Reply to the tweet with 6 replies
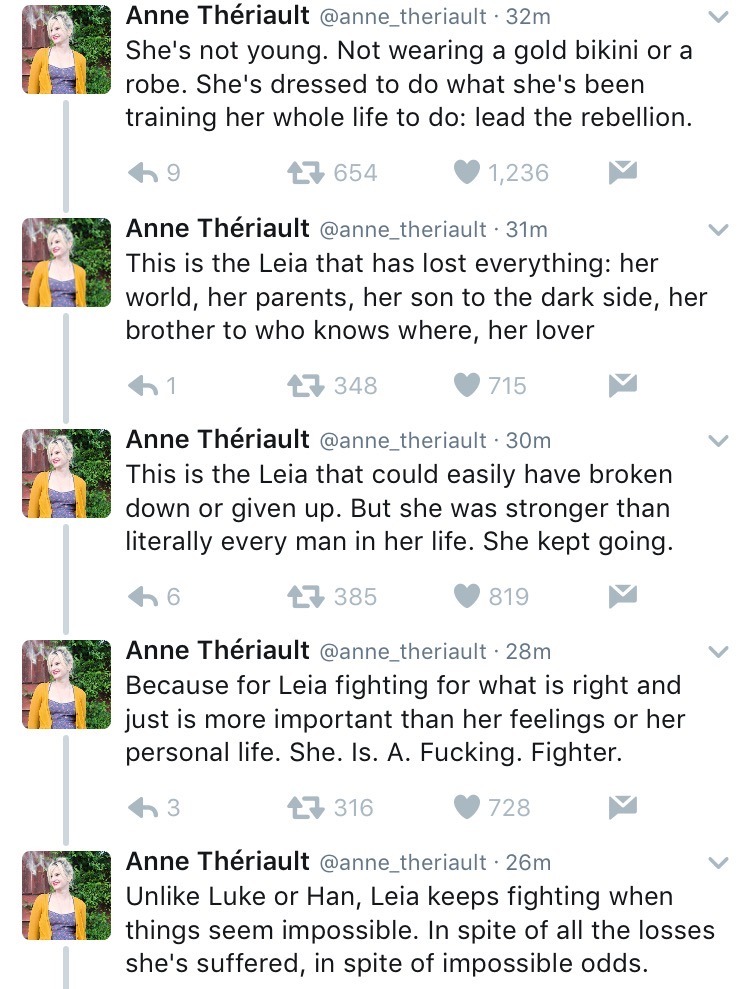 [x=144, y=597]
